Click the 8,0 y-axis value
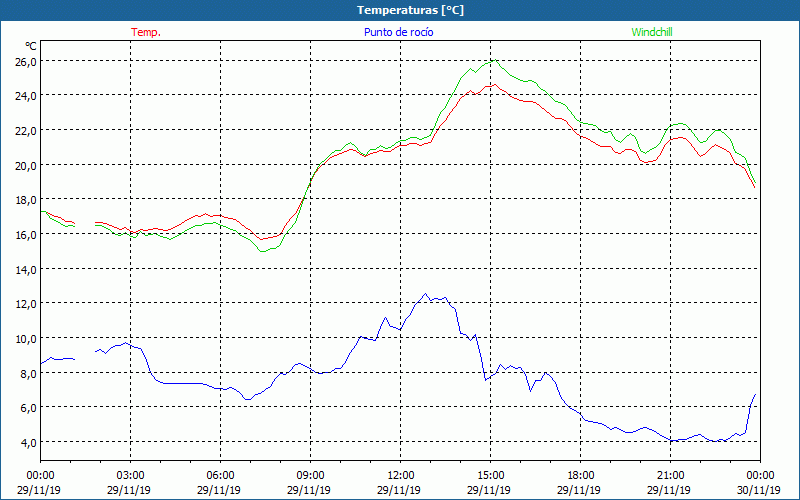 (x=29, y=373)
